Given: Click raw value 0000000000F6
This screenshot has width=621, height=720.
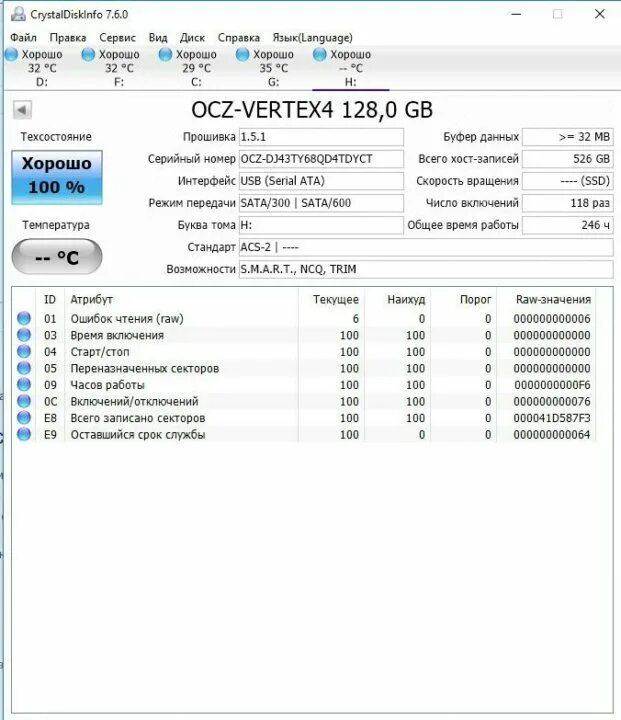Looking at the screenshot, I should (552, 385).
